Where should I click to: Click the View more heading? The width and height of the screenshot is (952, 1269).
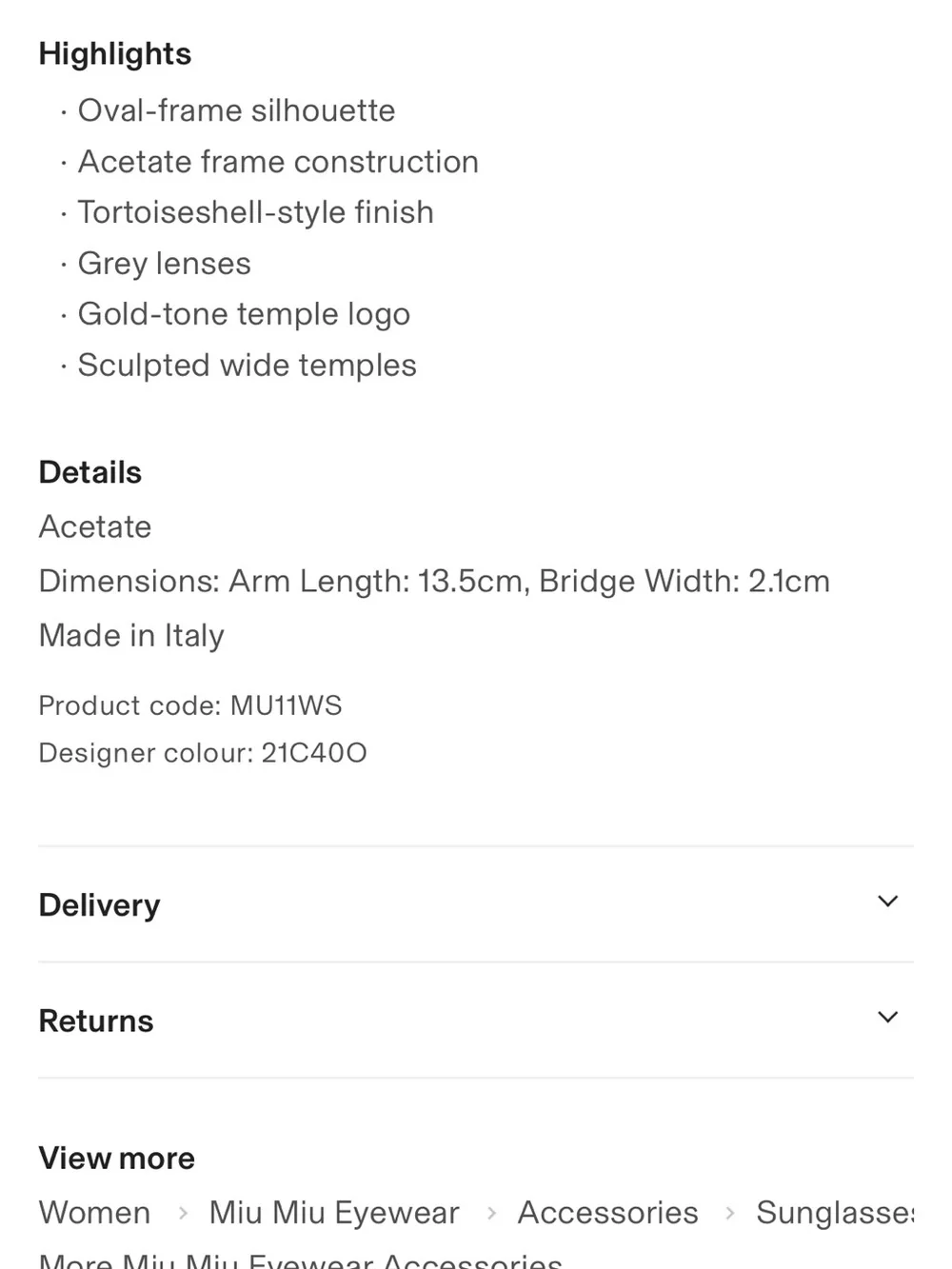coord(117,1159)
